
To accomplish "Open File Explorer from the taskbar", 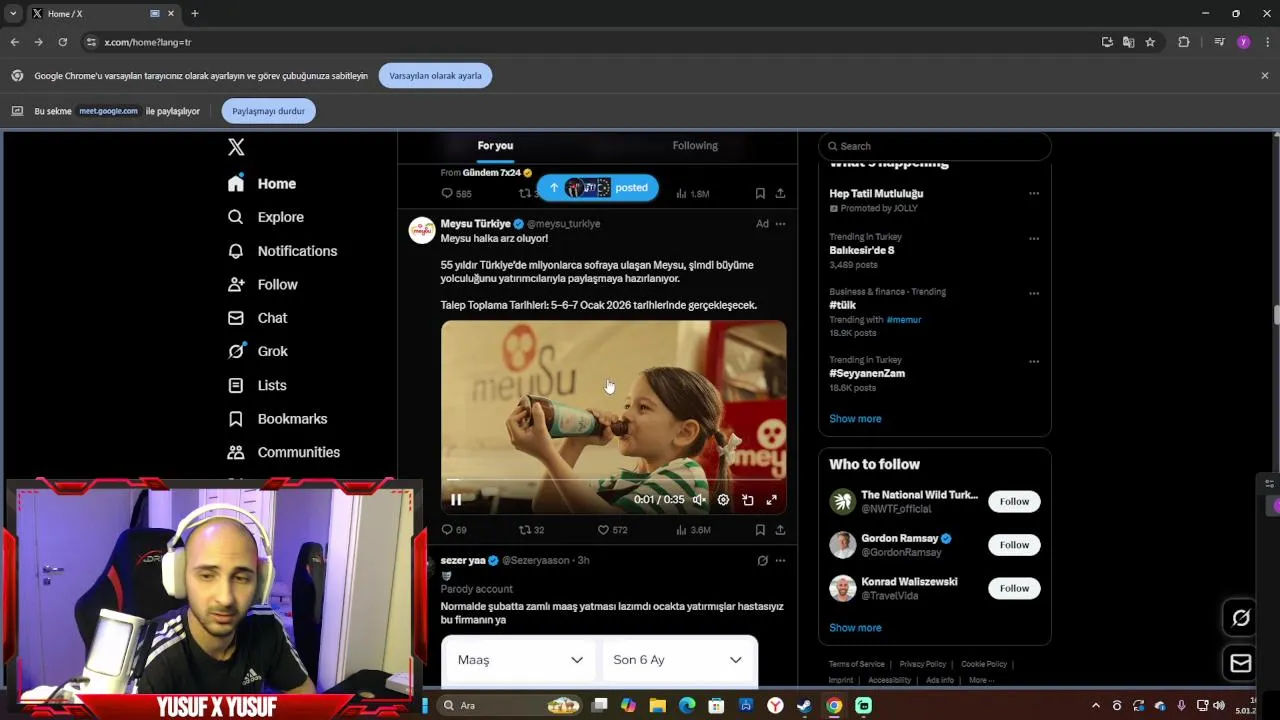I will point(657,706).
